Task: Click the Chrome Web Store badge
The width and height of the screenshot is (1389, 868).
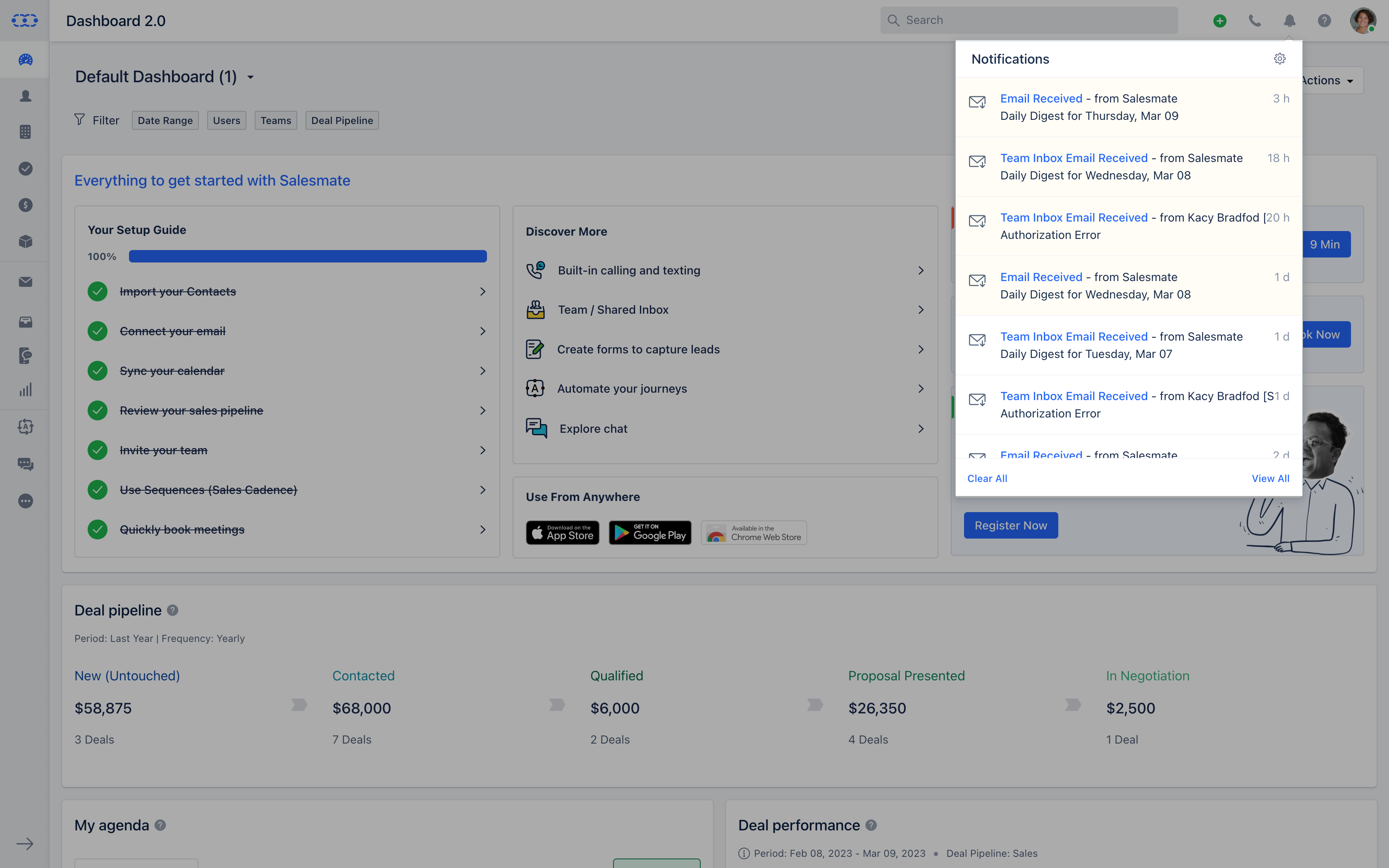Action: (x=754, y=533)
